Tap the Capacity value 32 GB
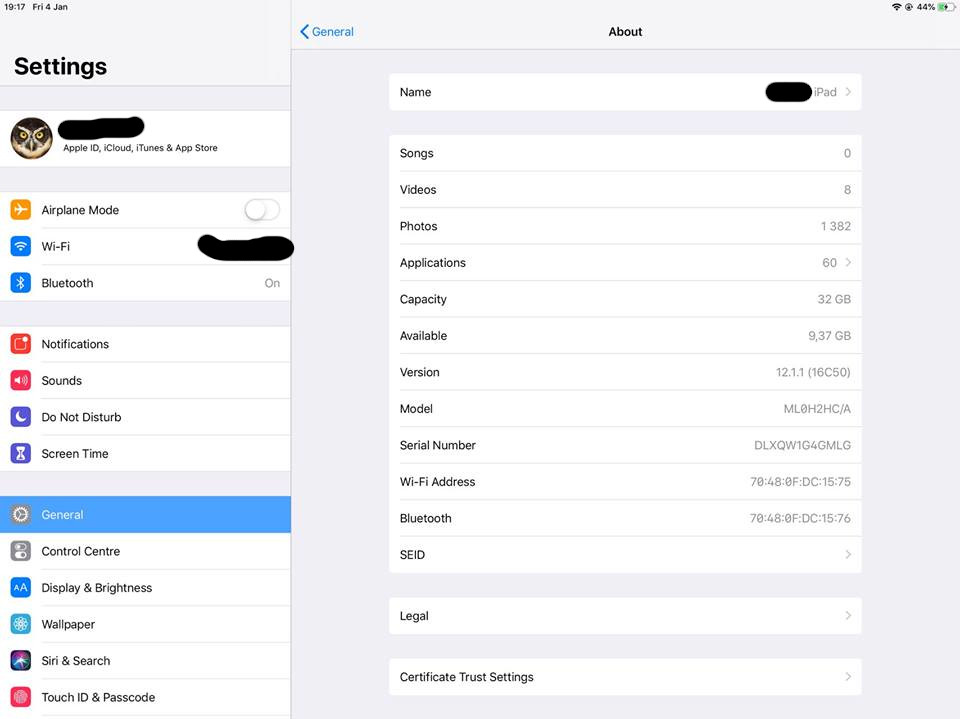 click(x=834, y=299)
